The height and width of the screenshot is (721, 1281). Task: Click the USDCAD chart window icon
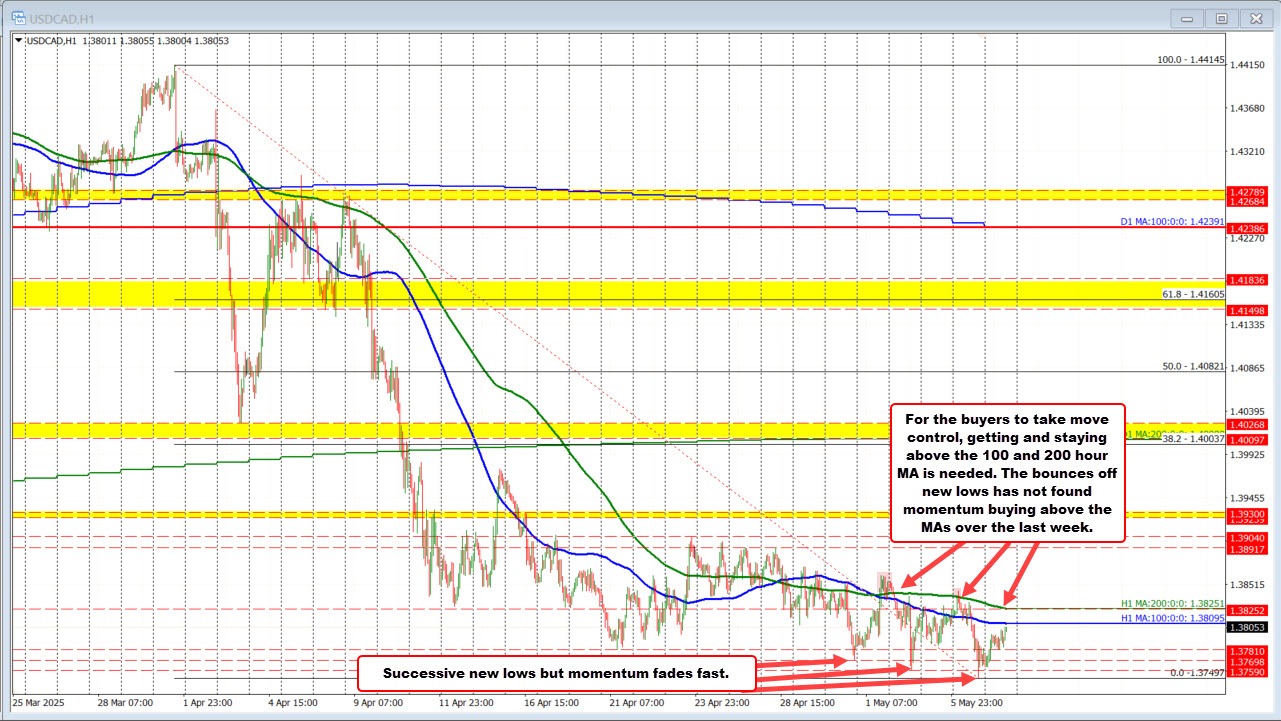[19, 17]
